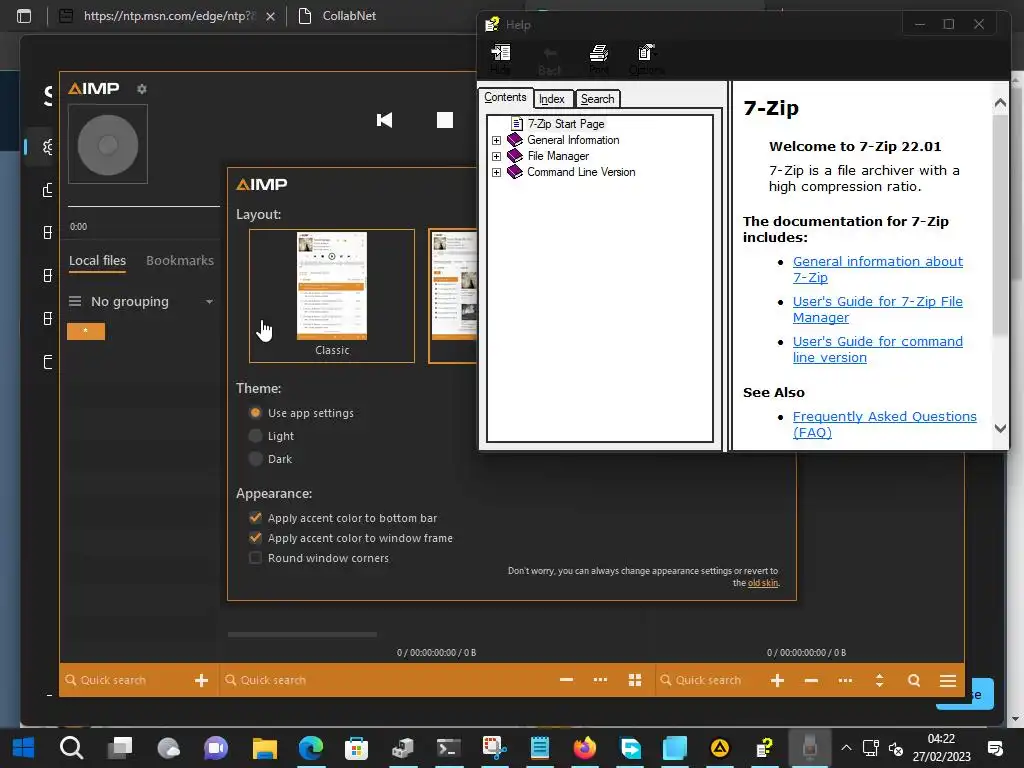
Task: Click the old skin link in AIMP dialog
Action: click(763, 583)
